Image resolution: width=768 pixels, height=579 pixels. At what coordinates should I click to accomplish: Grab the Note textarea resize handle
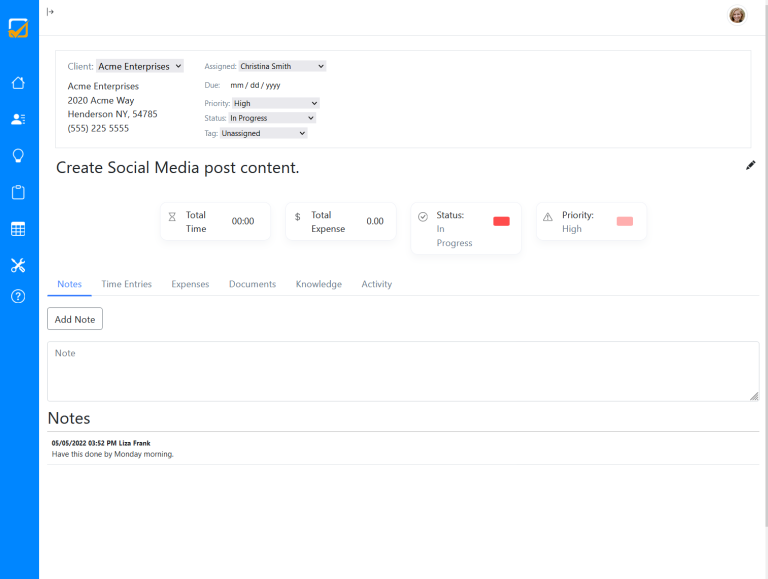point(754,396)
